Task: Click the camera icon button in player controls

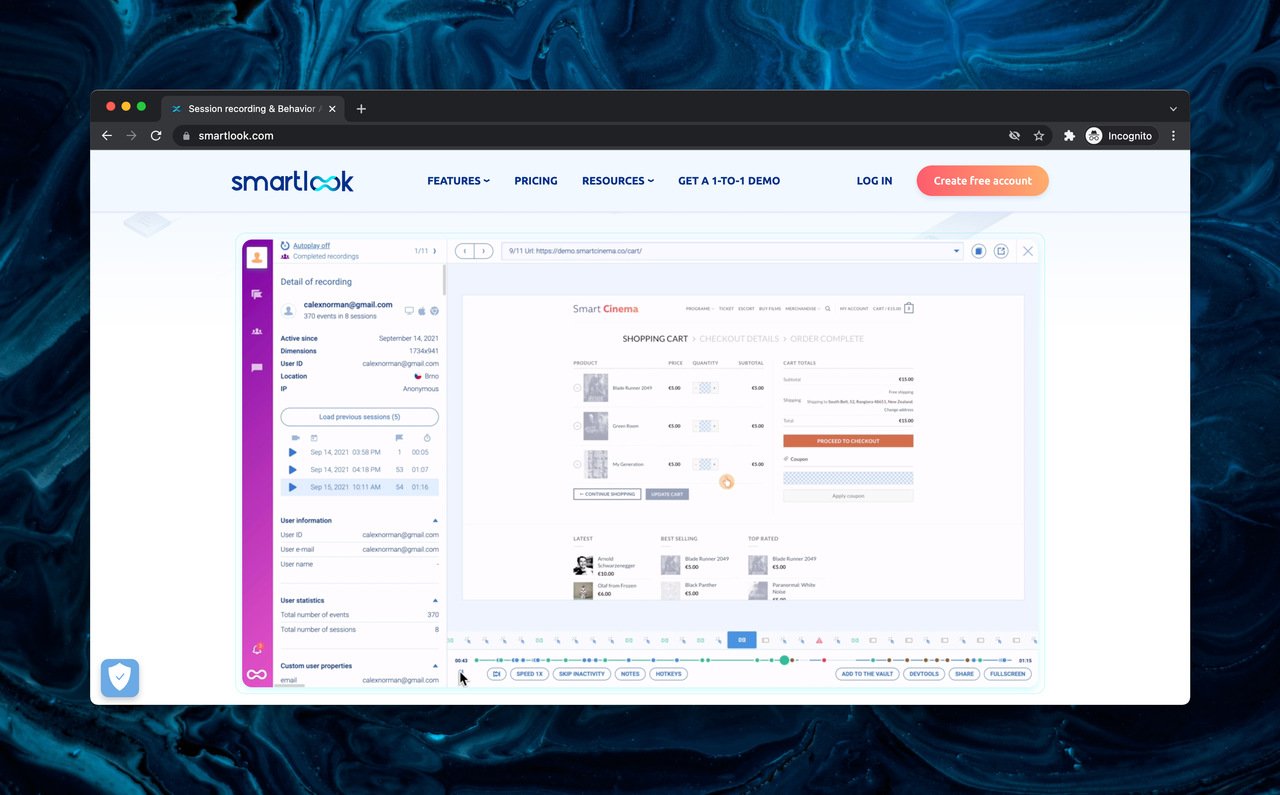Action: point(496,674)
